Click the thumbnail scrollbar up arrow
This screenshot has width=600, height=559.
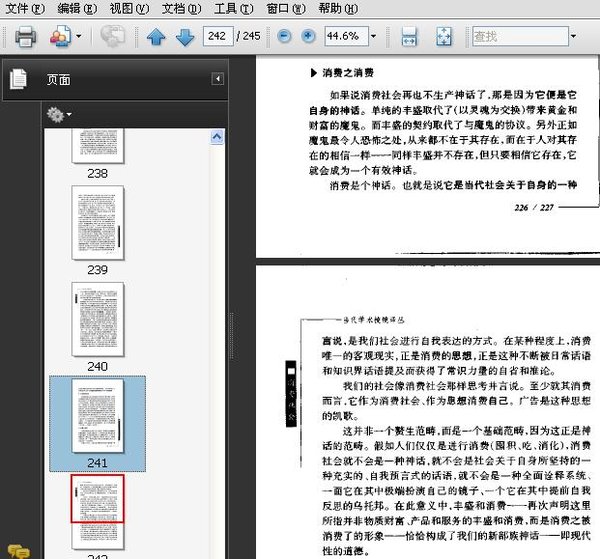click(x=217, y=137)
